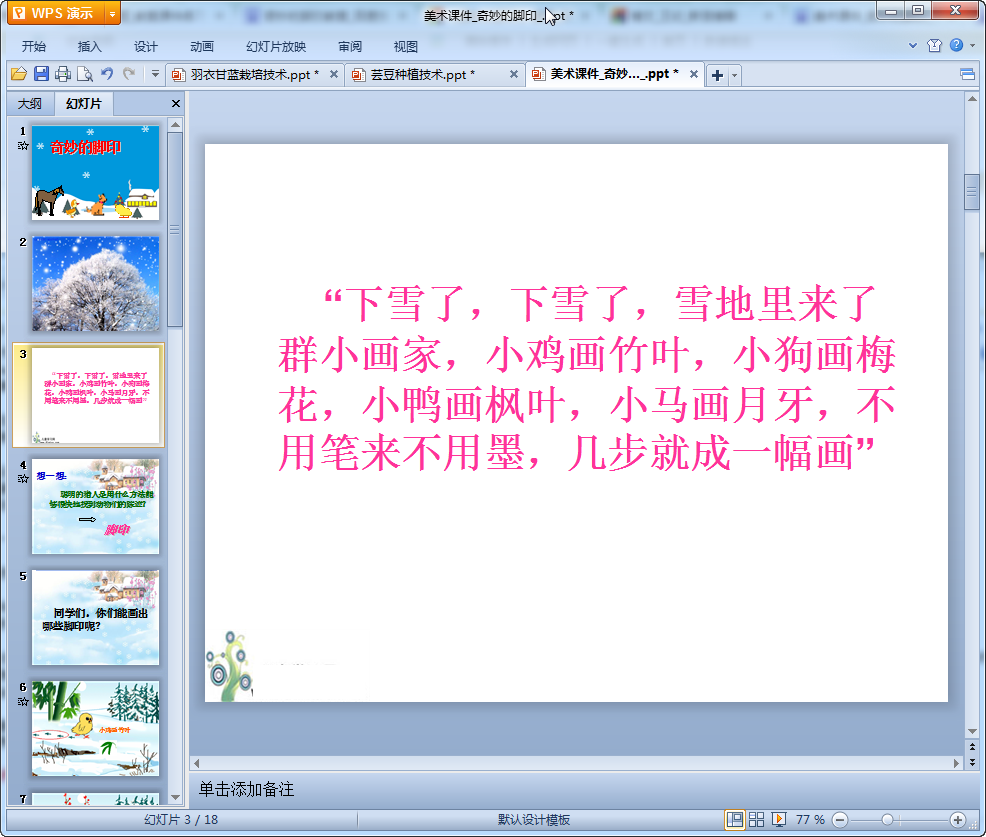Expand the WPS 演示 menu arrow
This screenshot has height=837, width=986.
[x=113, y=13]
